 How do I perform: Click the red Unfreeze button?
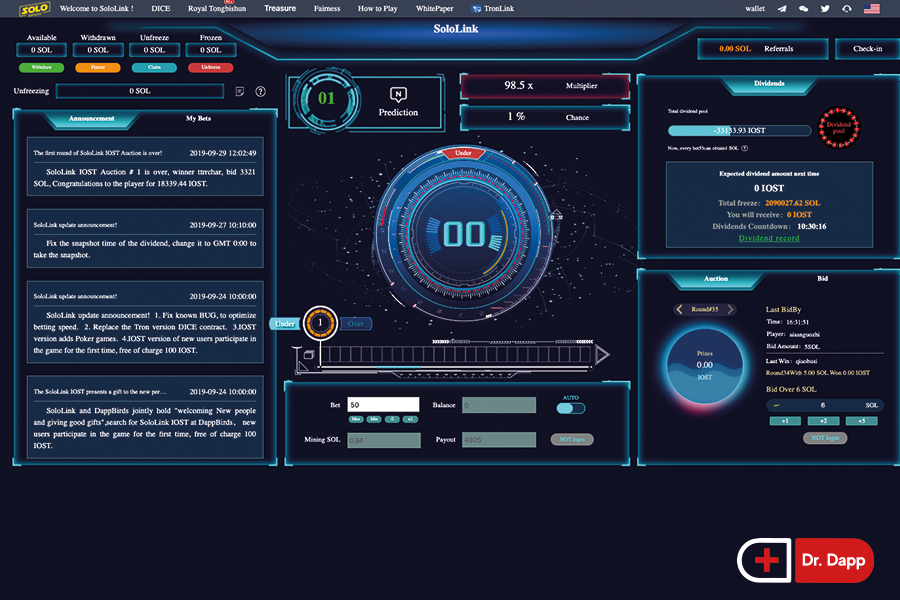pyautogui.click(x=211, y=67)
